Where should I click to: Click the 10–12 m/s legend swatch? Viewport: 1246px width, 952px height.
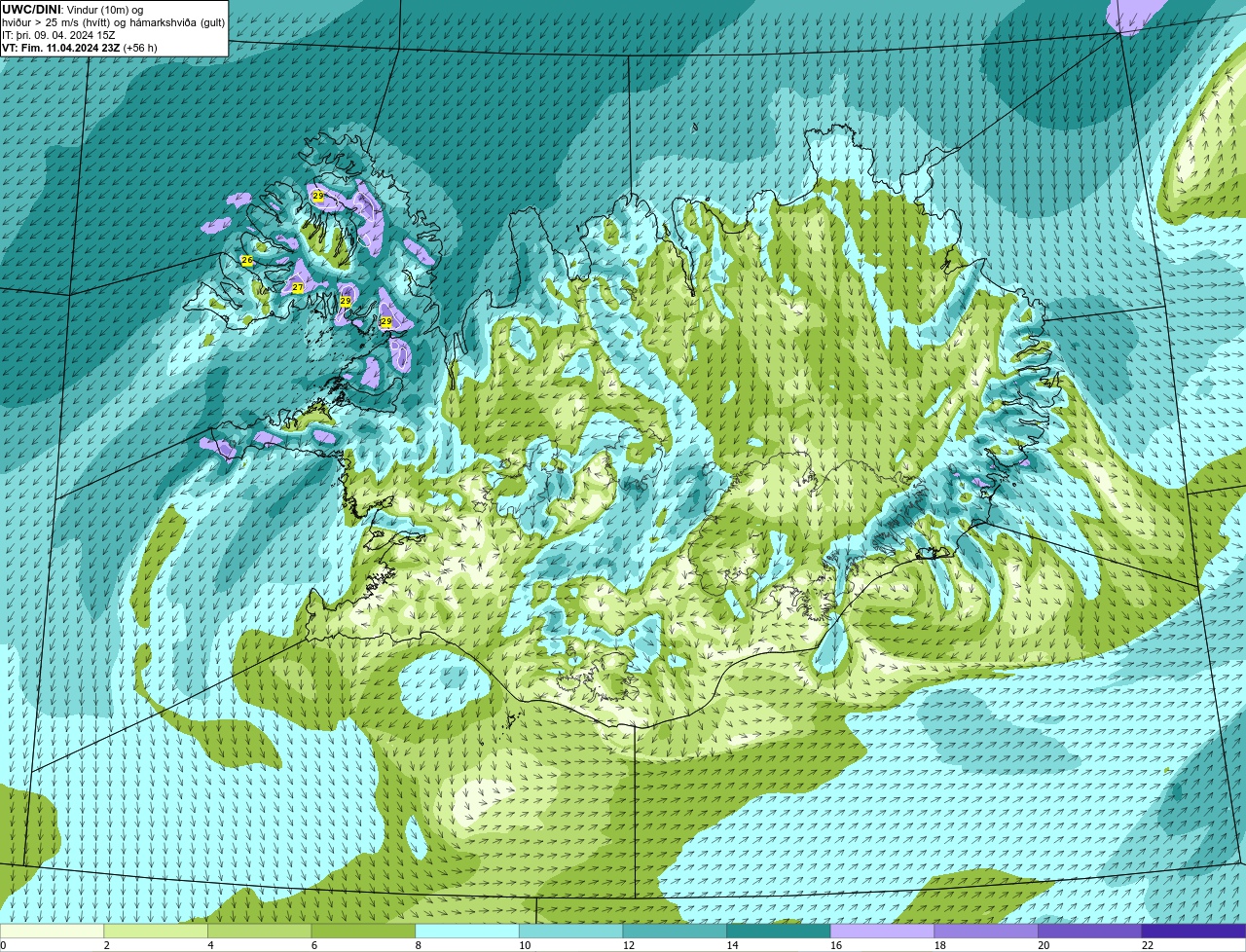[x=570, y=931]
